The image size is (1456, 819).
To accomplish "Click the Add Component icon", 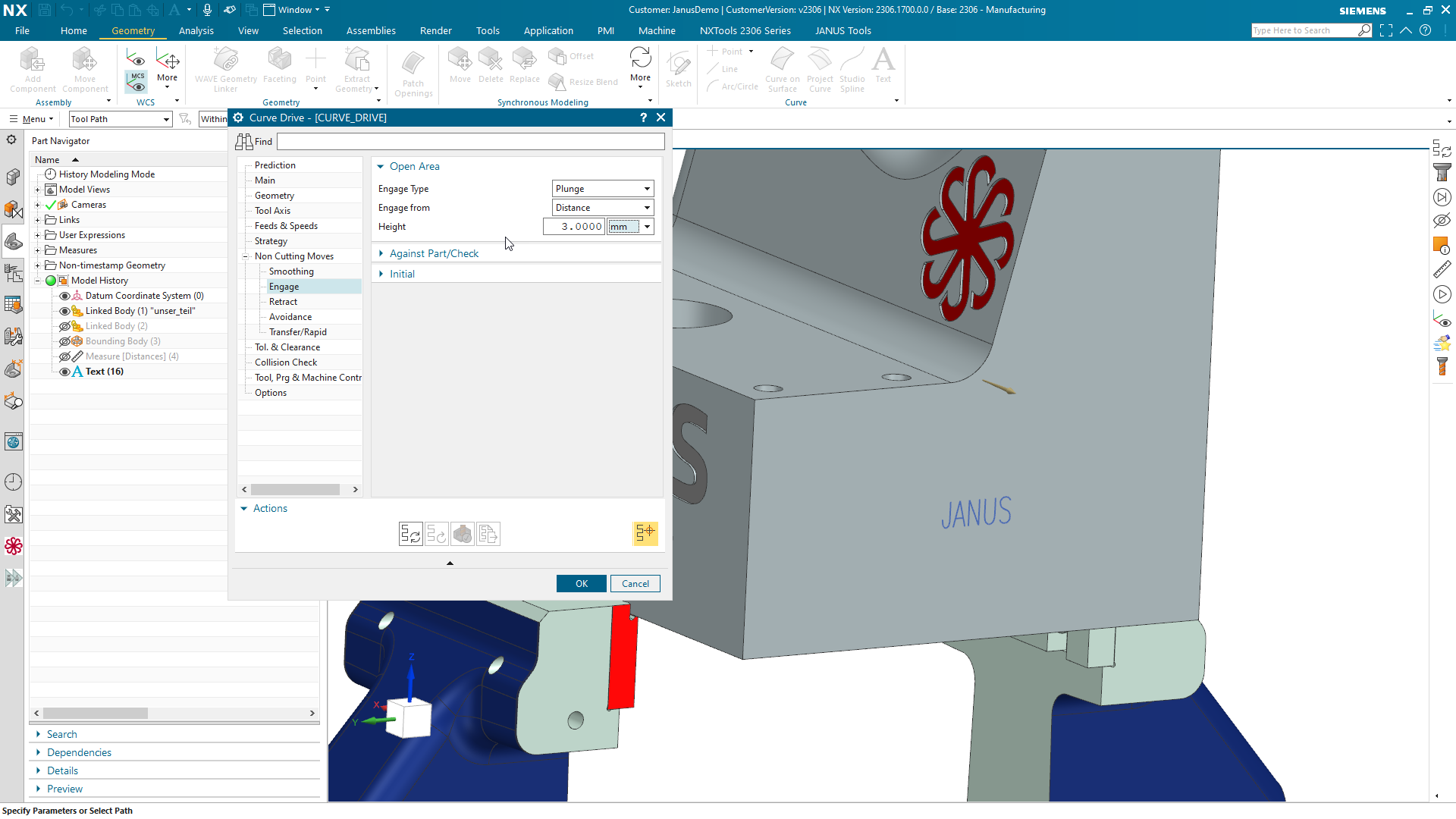I will tap(33, 59).
